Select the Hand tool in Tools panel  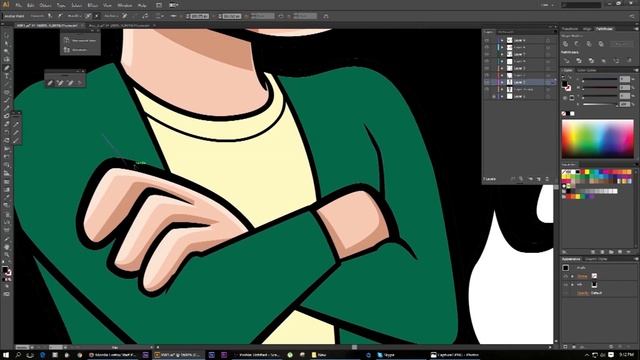tap(6, 247)
